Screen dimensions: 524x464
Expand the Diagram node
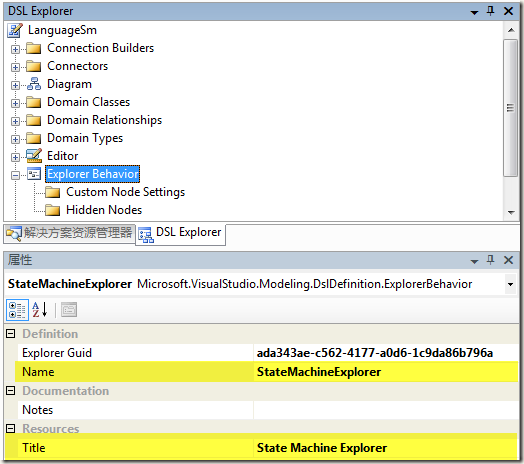pos(15,85)
